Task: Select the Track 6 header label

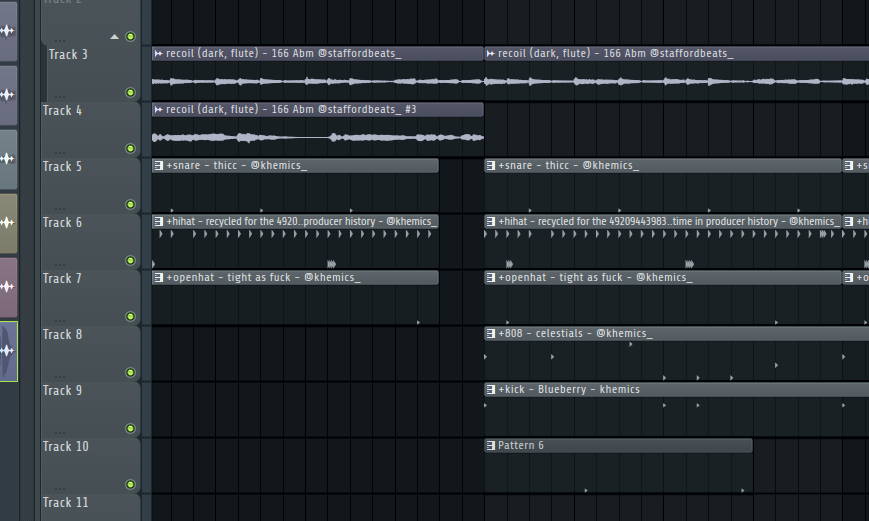Action: 62,222
